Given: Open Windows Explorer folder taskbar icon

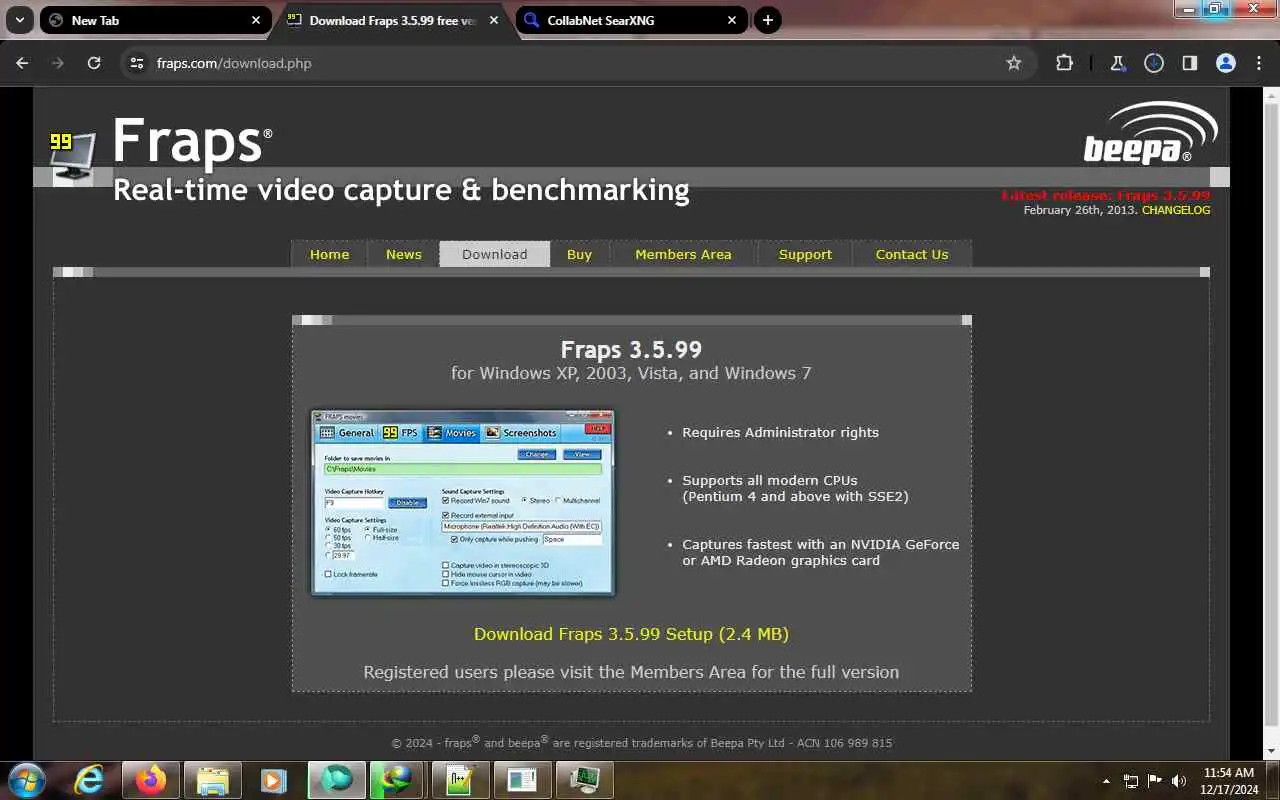Looking at the screenshot, I should tap(213, 780).
